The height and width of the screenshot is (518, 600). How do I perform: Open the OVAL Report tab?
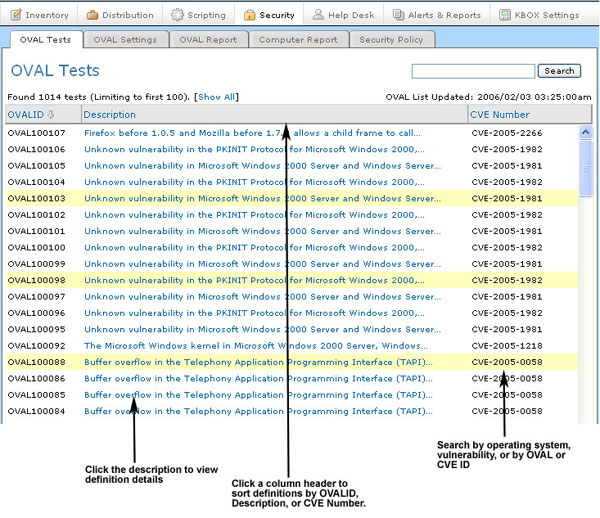pos(207,40)
